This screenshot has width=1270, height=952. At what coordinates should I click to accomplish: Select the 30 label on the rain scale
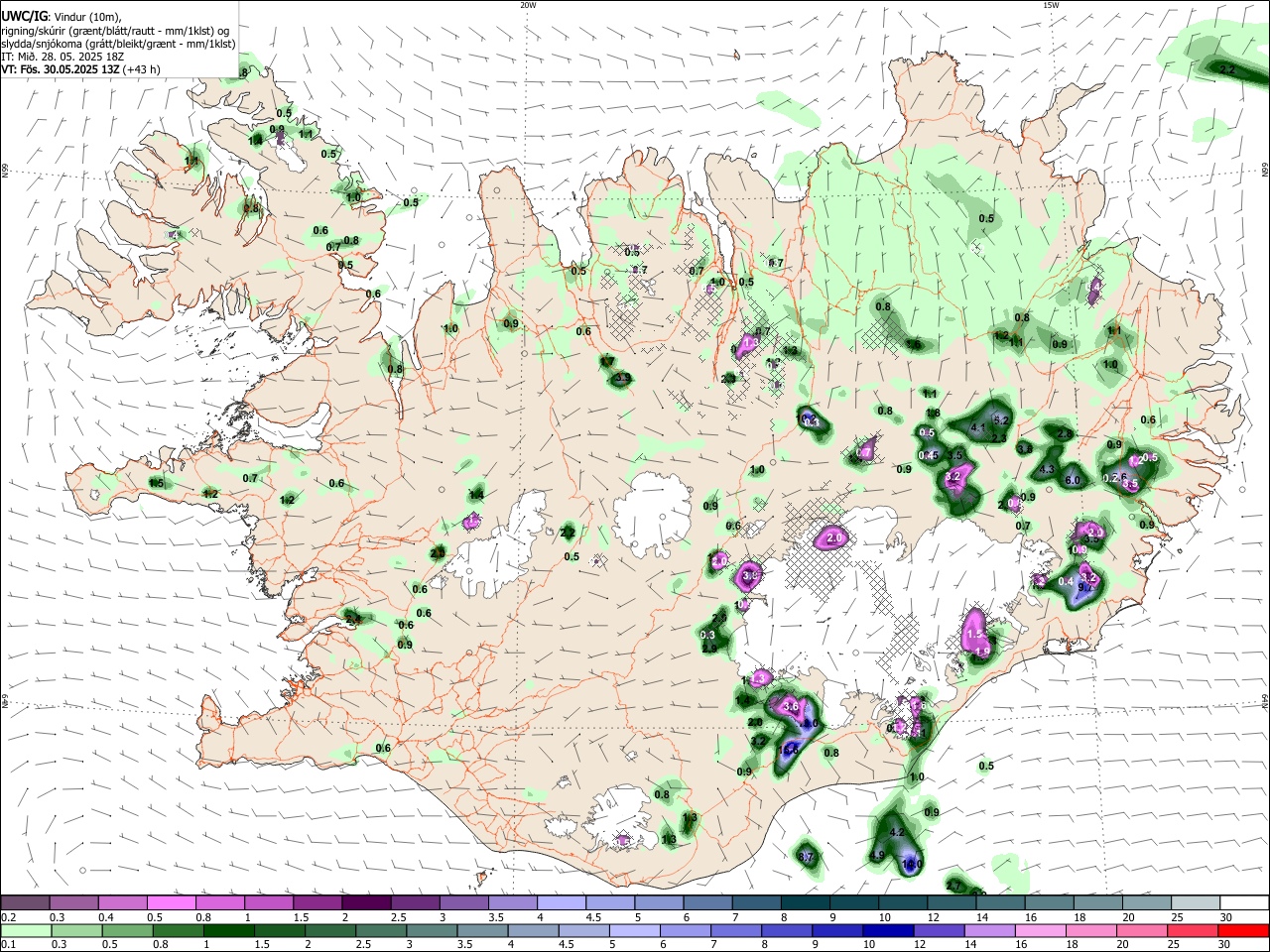coord(1224,944)
